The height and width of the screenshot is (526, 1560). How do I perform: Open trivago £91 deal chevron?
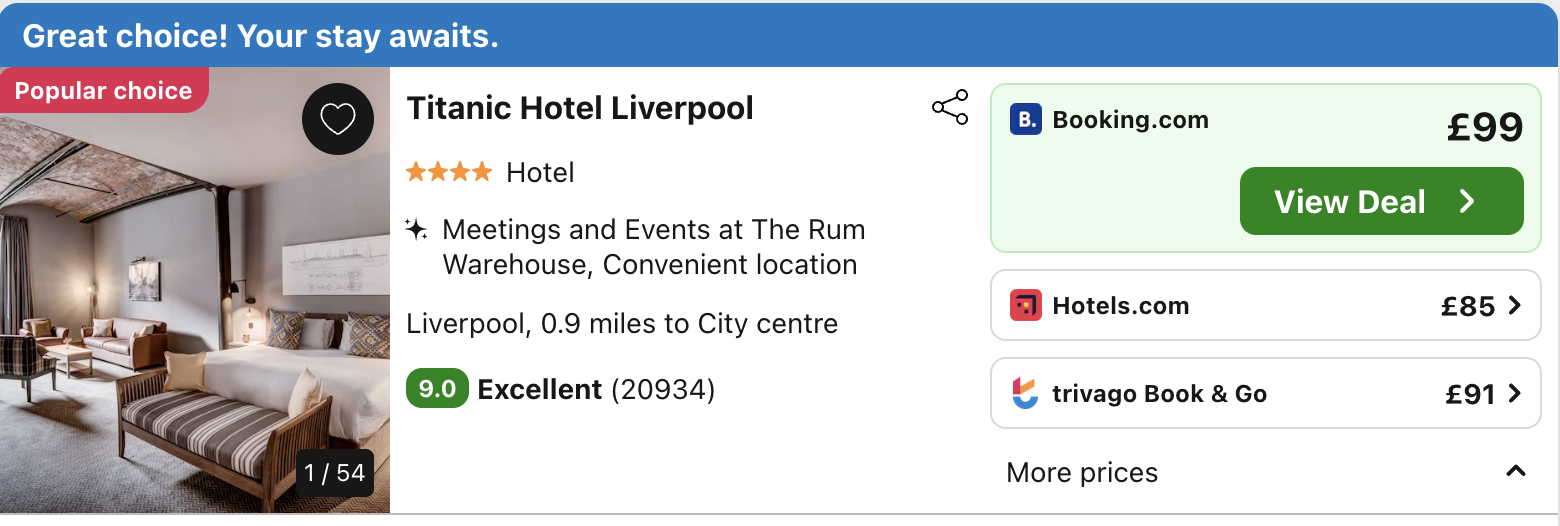pyautogui.click(x=1514, y=393)
